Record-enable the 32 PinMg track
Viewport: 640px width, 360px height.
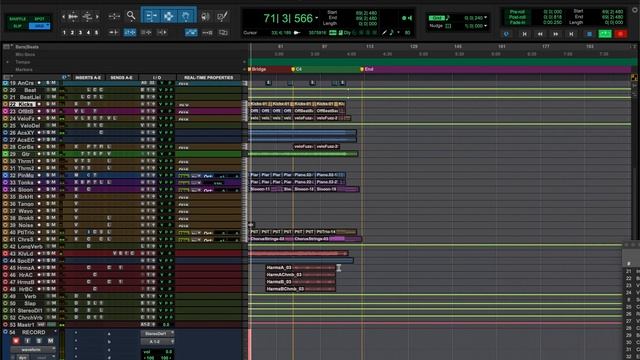coord(39,175)
